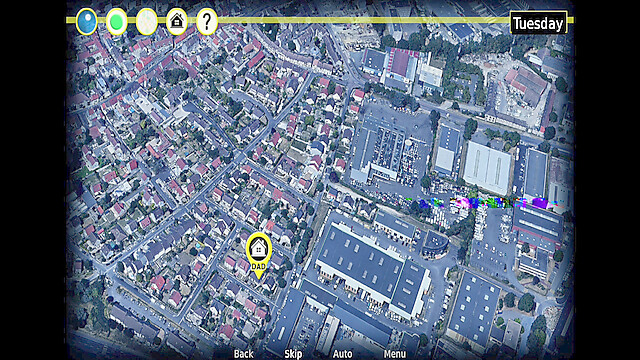640x360 pixels.
Task: Select the DAD house map marker
Action: [259, 256]
